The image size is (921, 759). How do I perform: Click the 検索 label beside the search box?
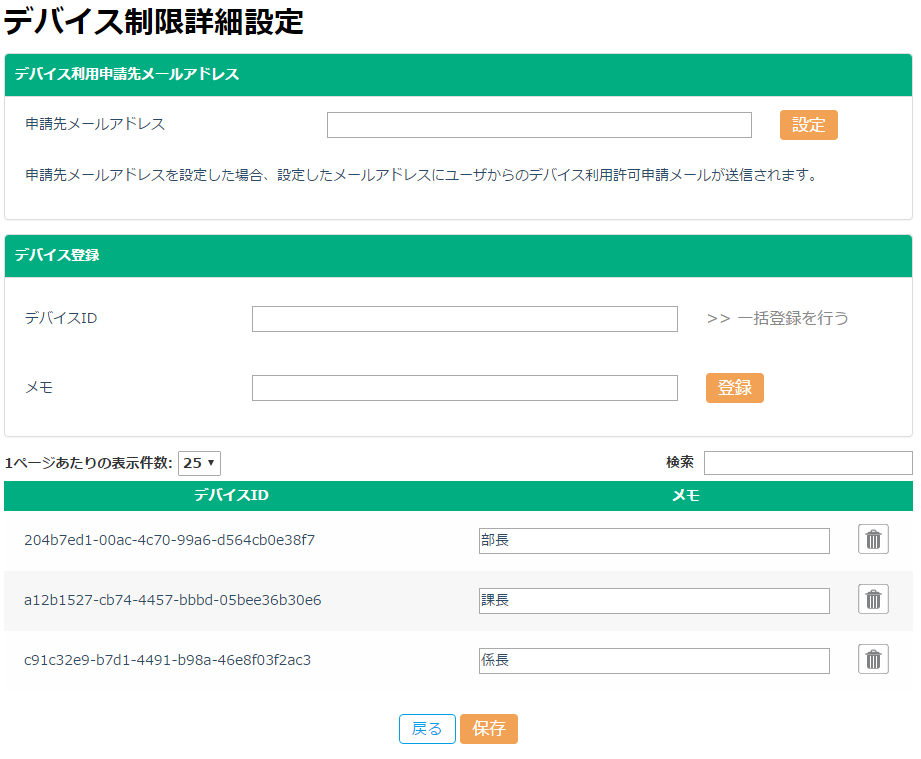680,462
